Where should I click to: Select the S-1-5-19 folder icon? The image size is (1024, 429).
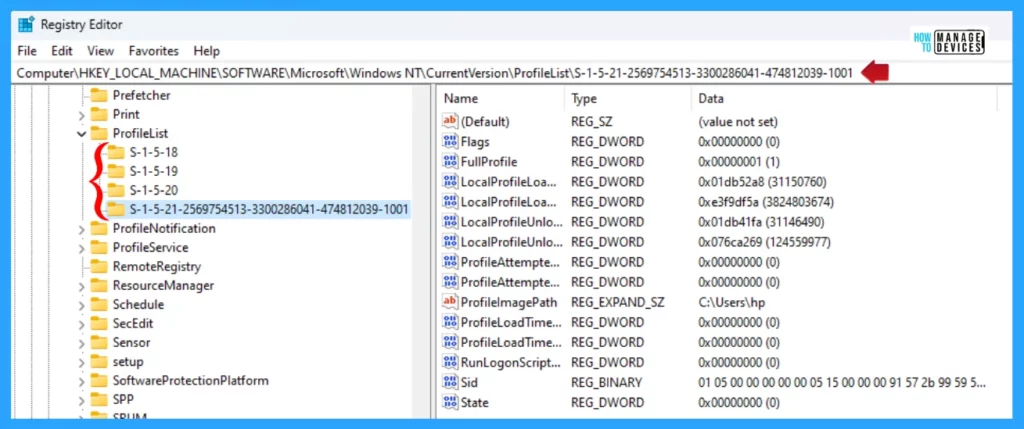[x=116, y=171]
